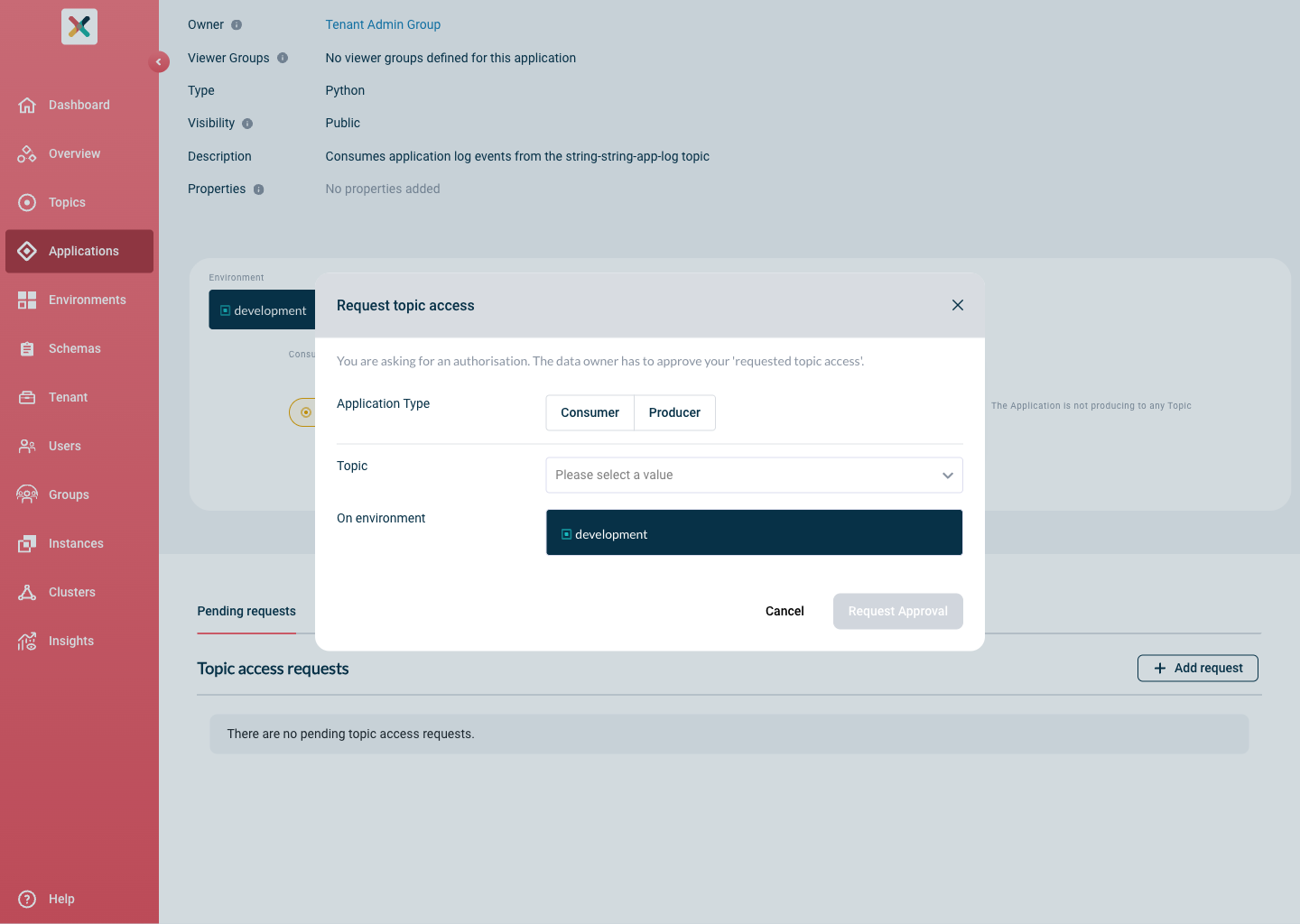Click the Help question mark icon
The height and width of the screenshot is (924, 1300).
[x=27, y=899]
